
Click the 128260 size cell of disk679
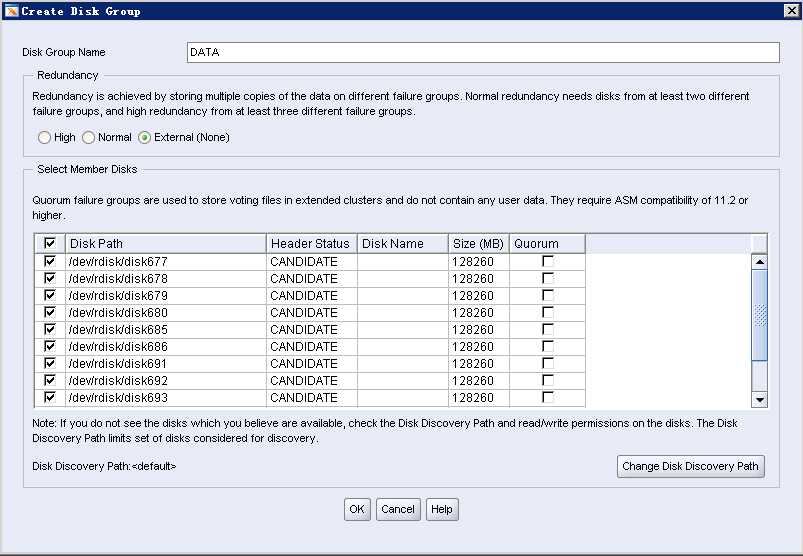point(479,295)
